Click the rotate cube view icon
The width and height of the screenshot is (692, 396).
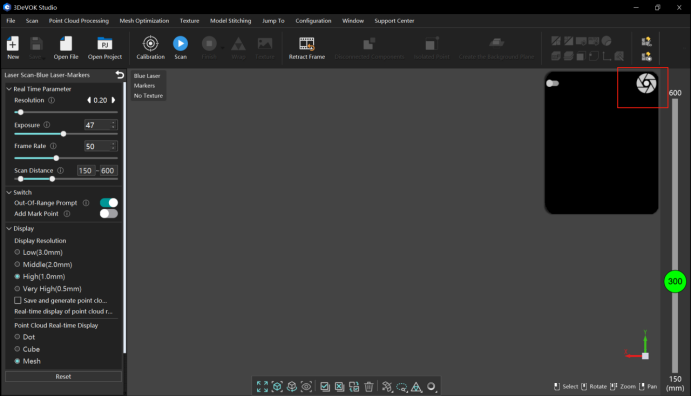pos(292,387)
